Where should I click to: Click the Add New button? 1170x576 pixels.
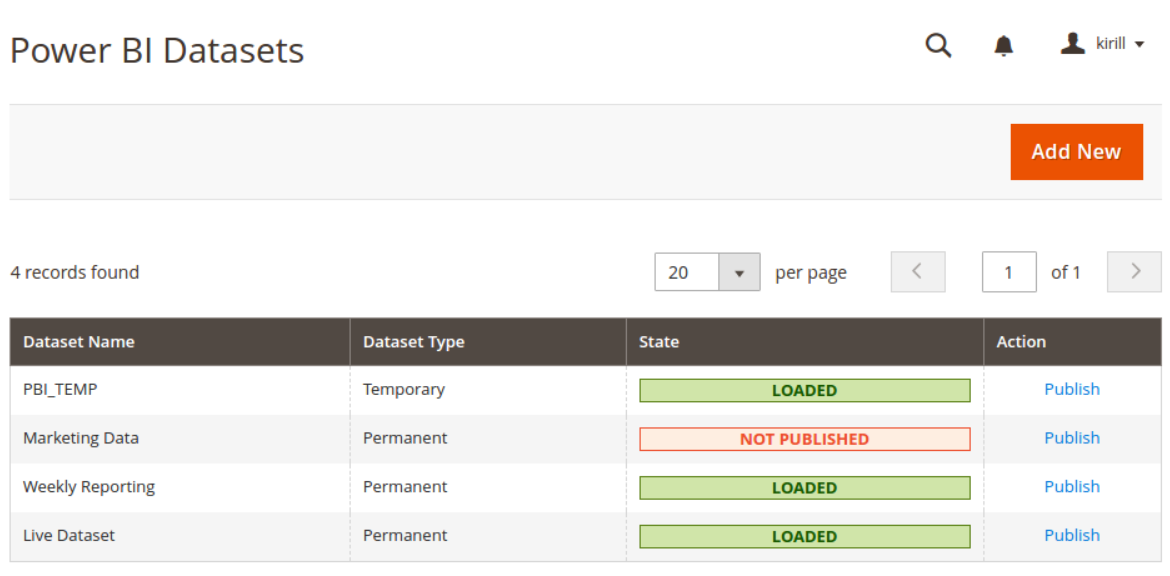(1076, 152)
